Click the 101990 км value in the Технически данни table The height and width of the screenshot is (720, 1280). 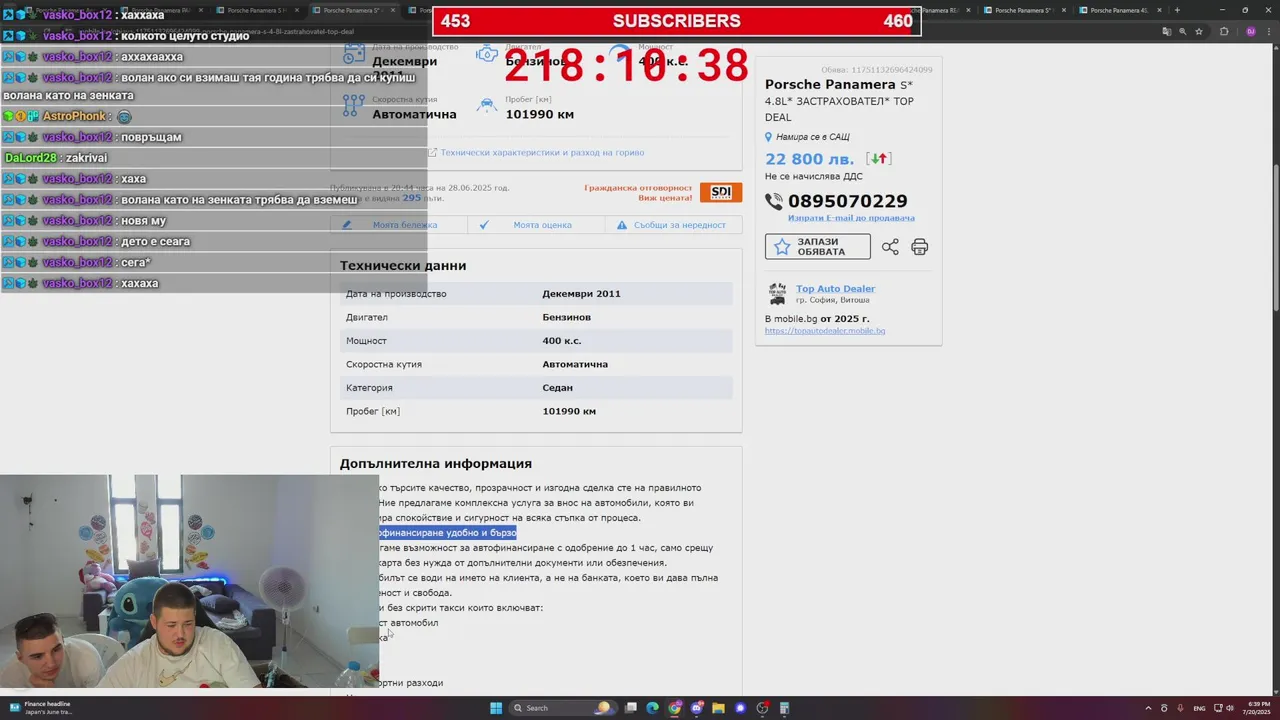click(x=569, y=411)
